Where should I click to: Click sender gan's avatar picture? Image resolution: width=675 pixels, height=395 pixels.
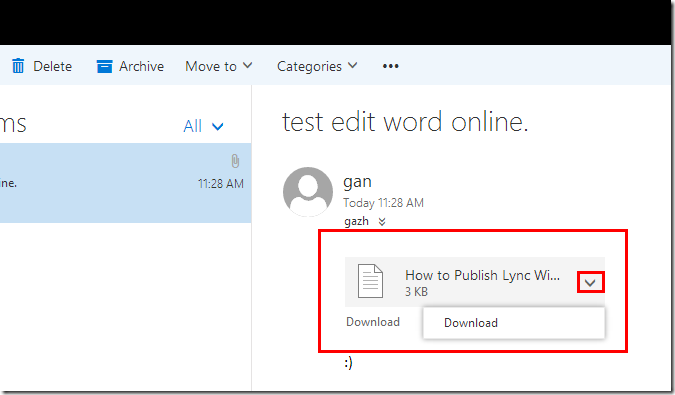(x=308, y=191)
